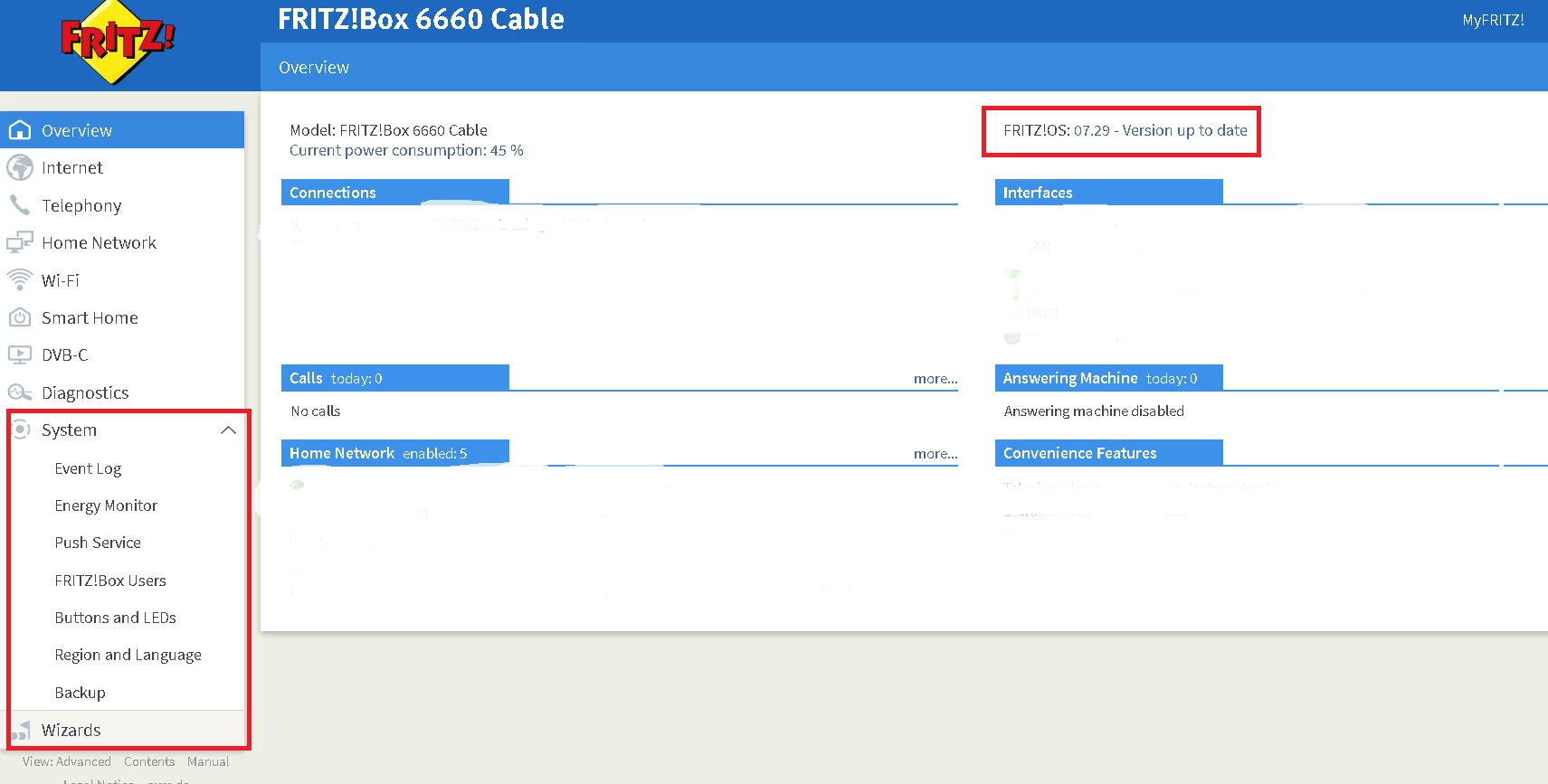Open the Wi-Fi signal icon
The image size is (1548, 784).
coord(20,280)
